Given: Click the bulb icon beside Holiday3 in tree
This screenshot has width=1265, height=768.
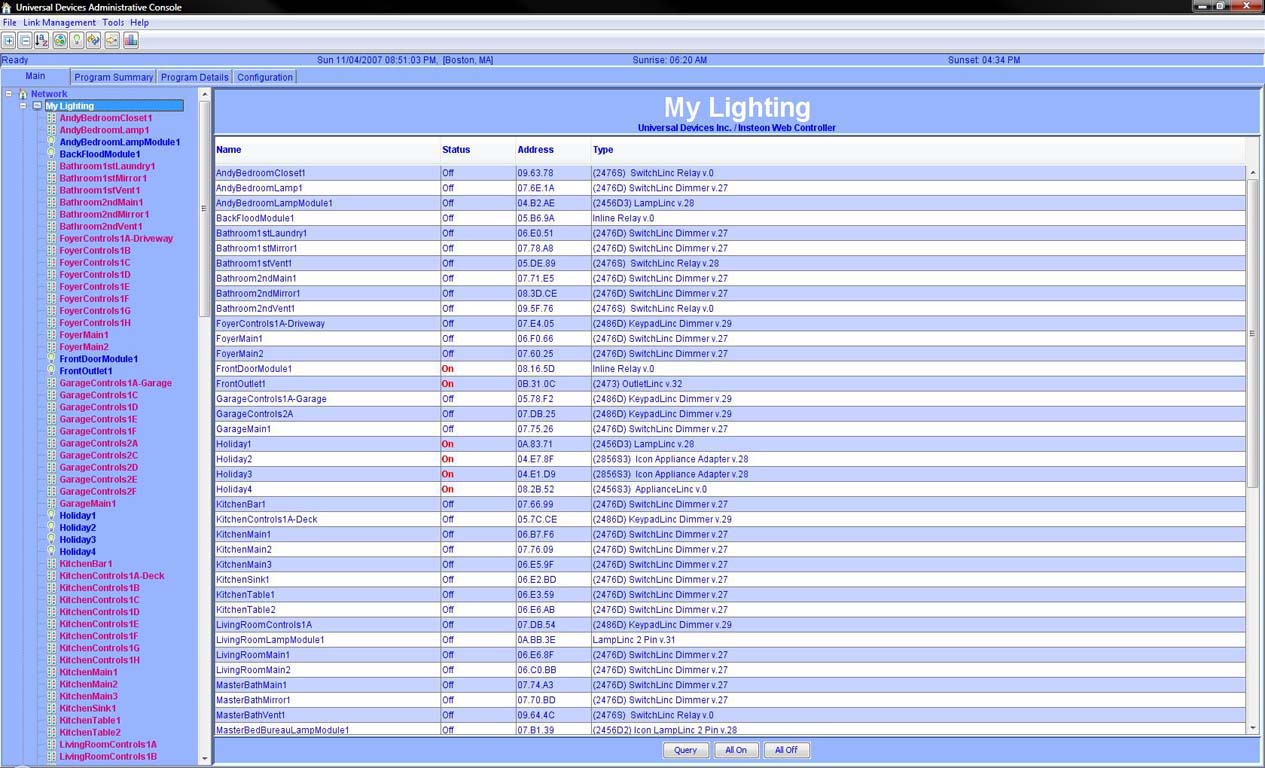Looking at the screenshot, I should tap(52, 540).
